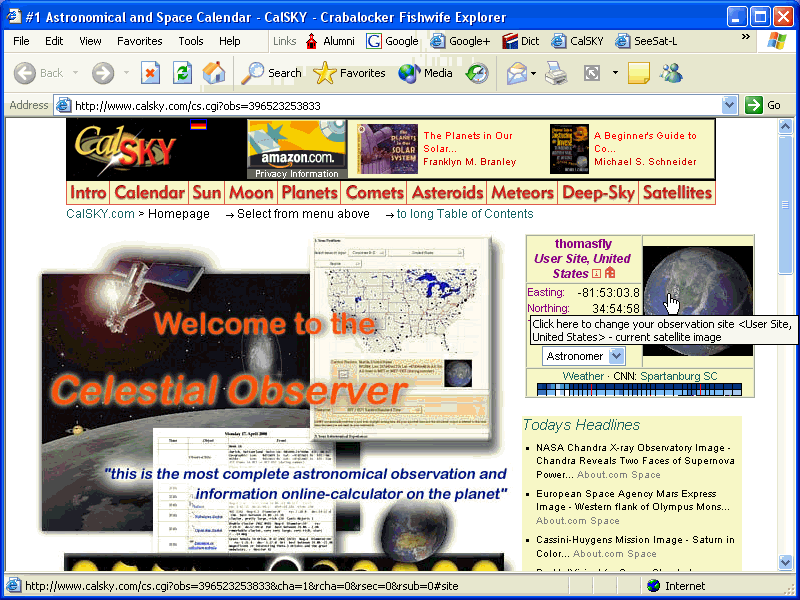This screenshot has height=600, width=800.
Task: Open the Alumni link bar icon
Action: click(x=311, y=41)
